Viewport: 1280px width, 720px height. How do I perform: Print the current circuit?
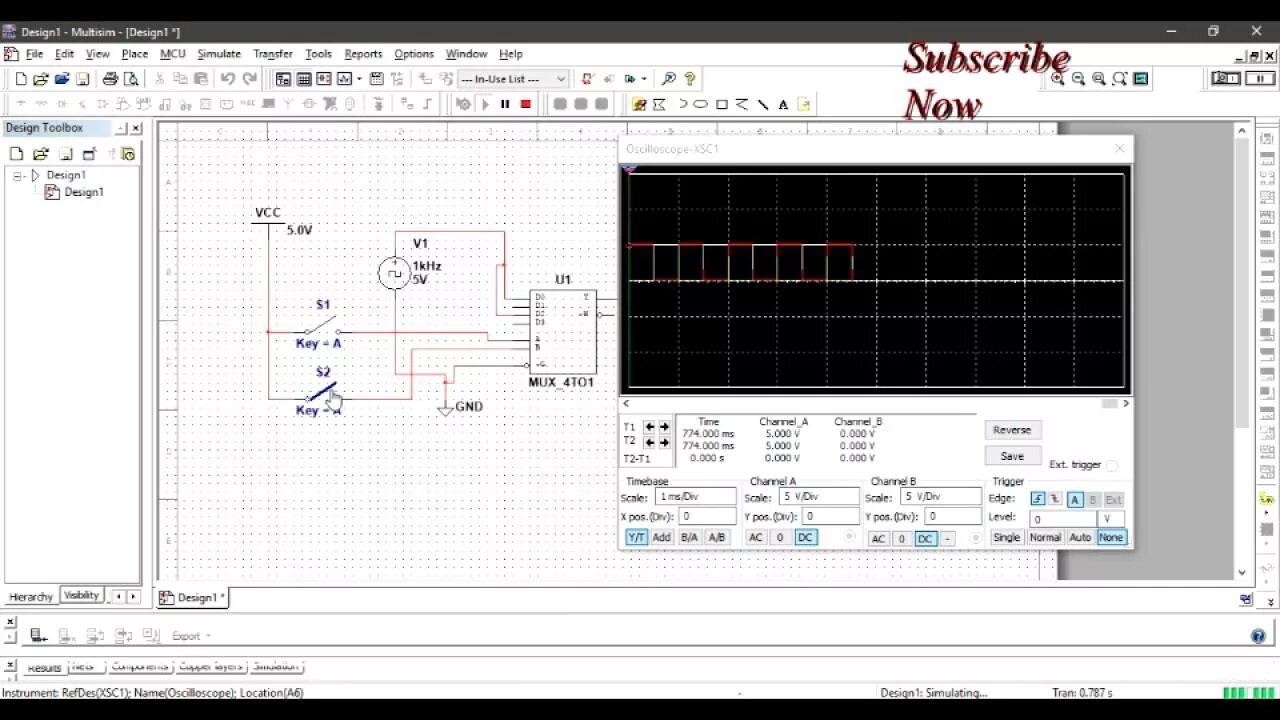[x=110, y=79]
